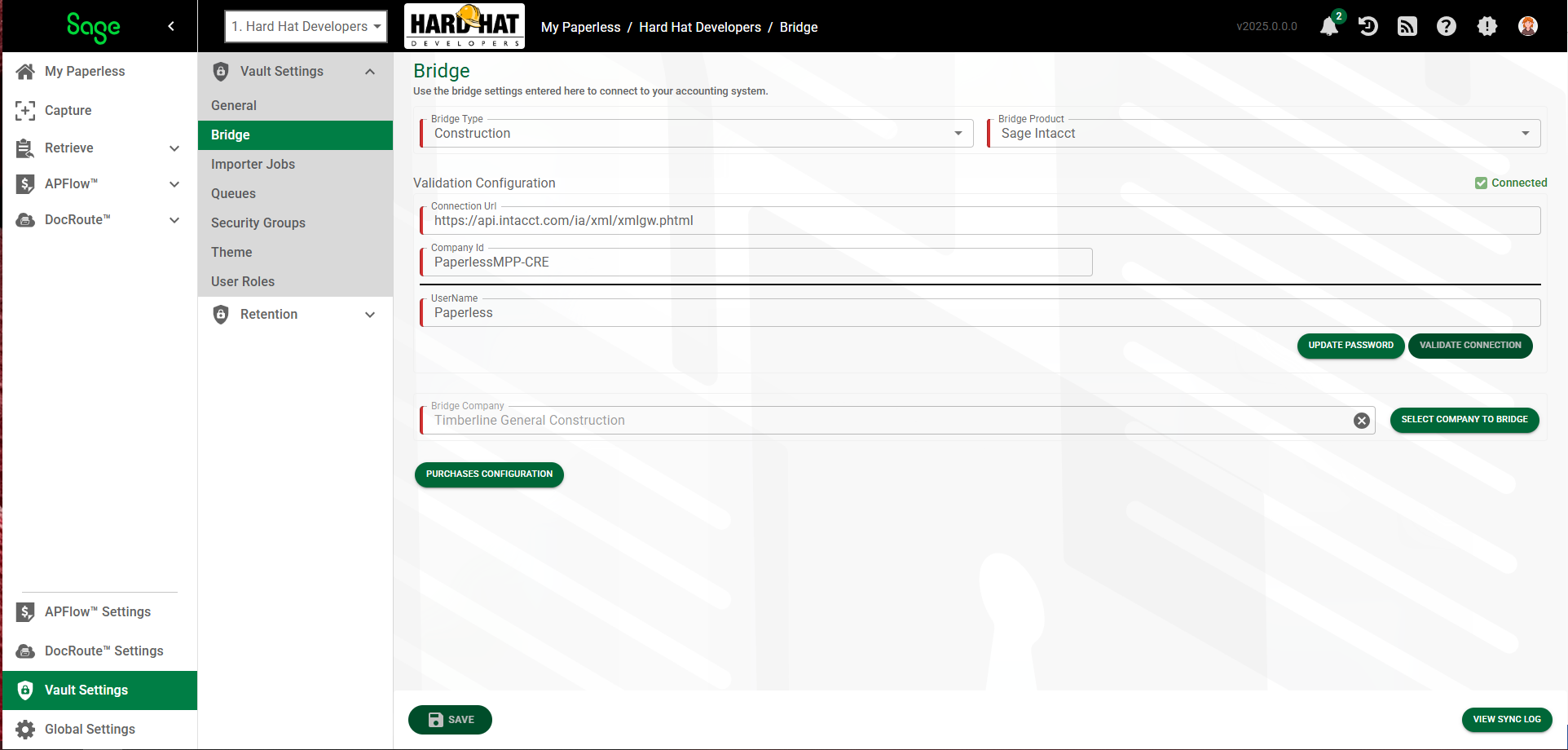
Task: Click the v2025.0.0.0 version text
Action: (x=1266, y=26)
